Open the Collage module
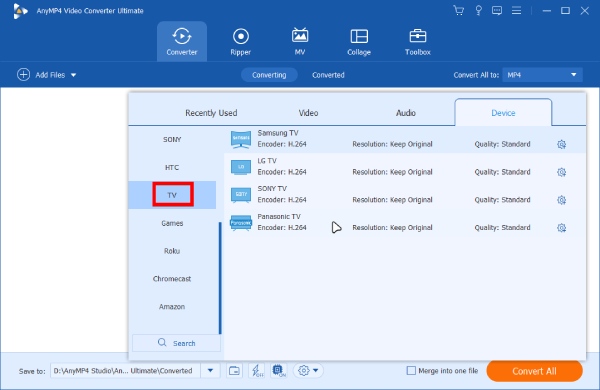Viewport: 600px width, 390px height. (359, 41)
